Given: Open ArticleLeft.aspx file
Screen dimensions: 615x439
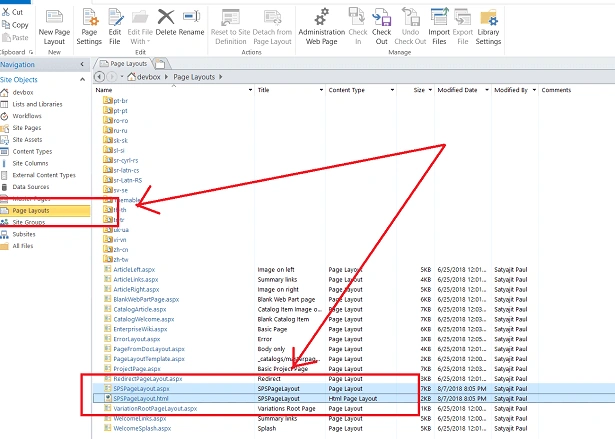Looking at the screenshot, I should tap(134, 270).
